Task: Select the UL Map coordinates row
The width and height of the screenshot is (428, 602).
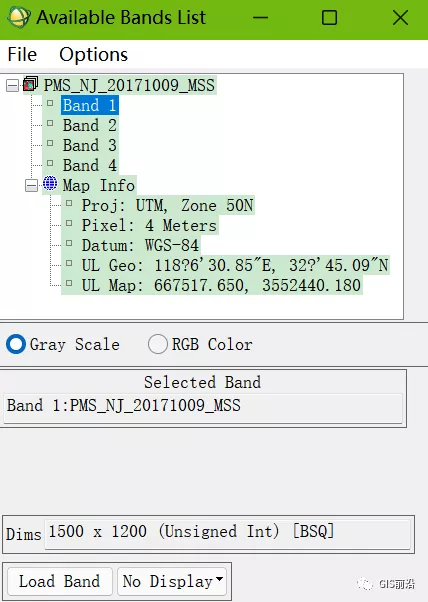Action: 221,285
